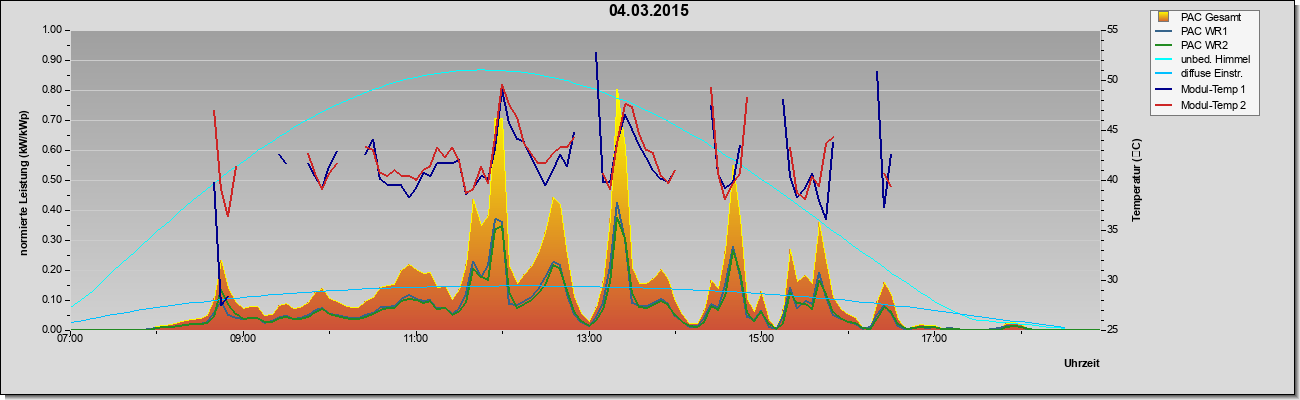Screen dimensions: 1300x400
Task: Click the Uhrzeit axis title
Action: pos(1082,364)
